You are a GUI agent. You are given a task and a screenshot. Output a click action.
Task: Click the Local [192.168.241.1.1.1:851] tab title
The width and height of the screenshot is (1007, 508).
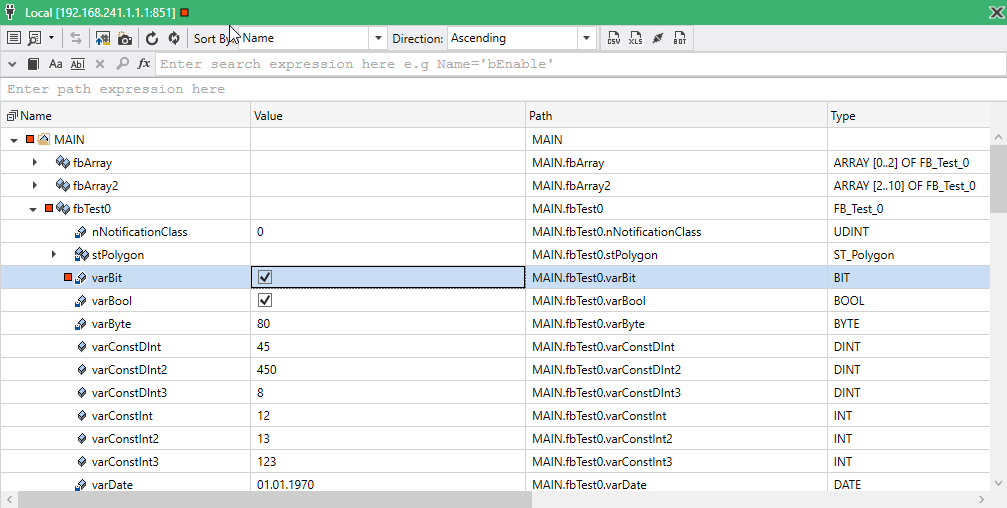tap(100, 12)
